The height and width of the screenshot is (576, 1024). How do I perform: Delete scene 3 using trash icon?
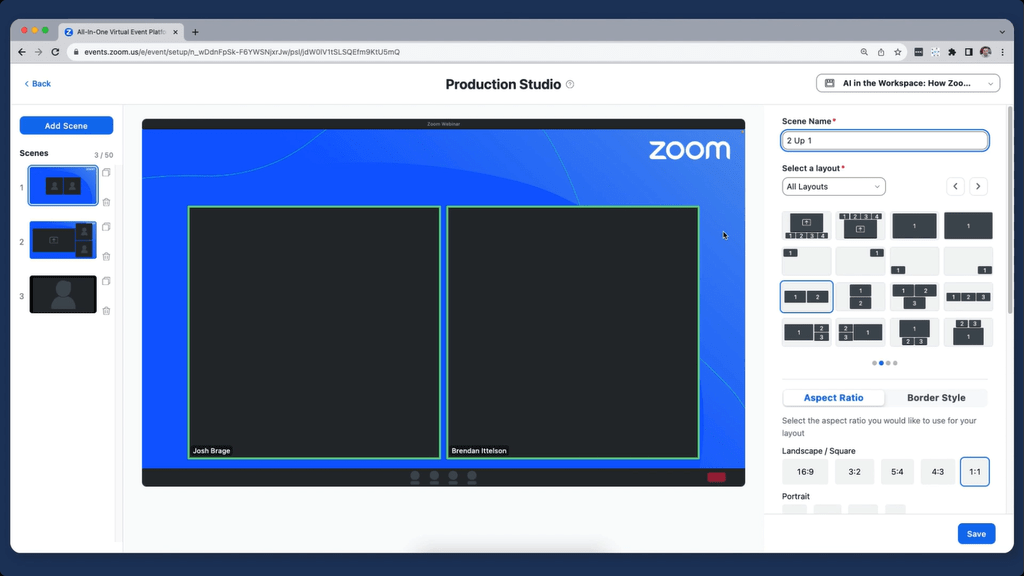click(x=106, y=310)
